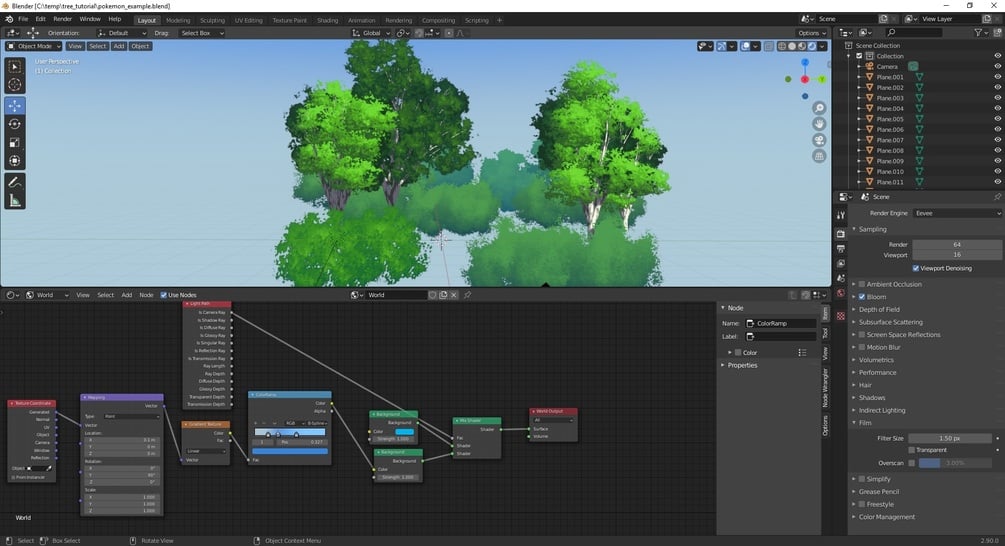Open the File menu
The image size is (1005, 546).
tap(23, 19)
